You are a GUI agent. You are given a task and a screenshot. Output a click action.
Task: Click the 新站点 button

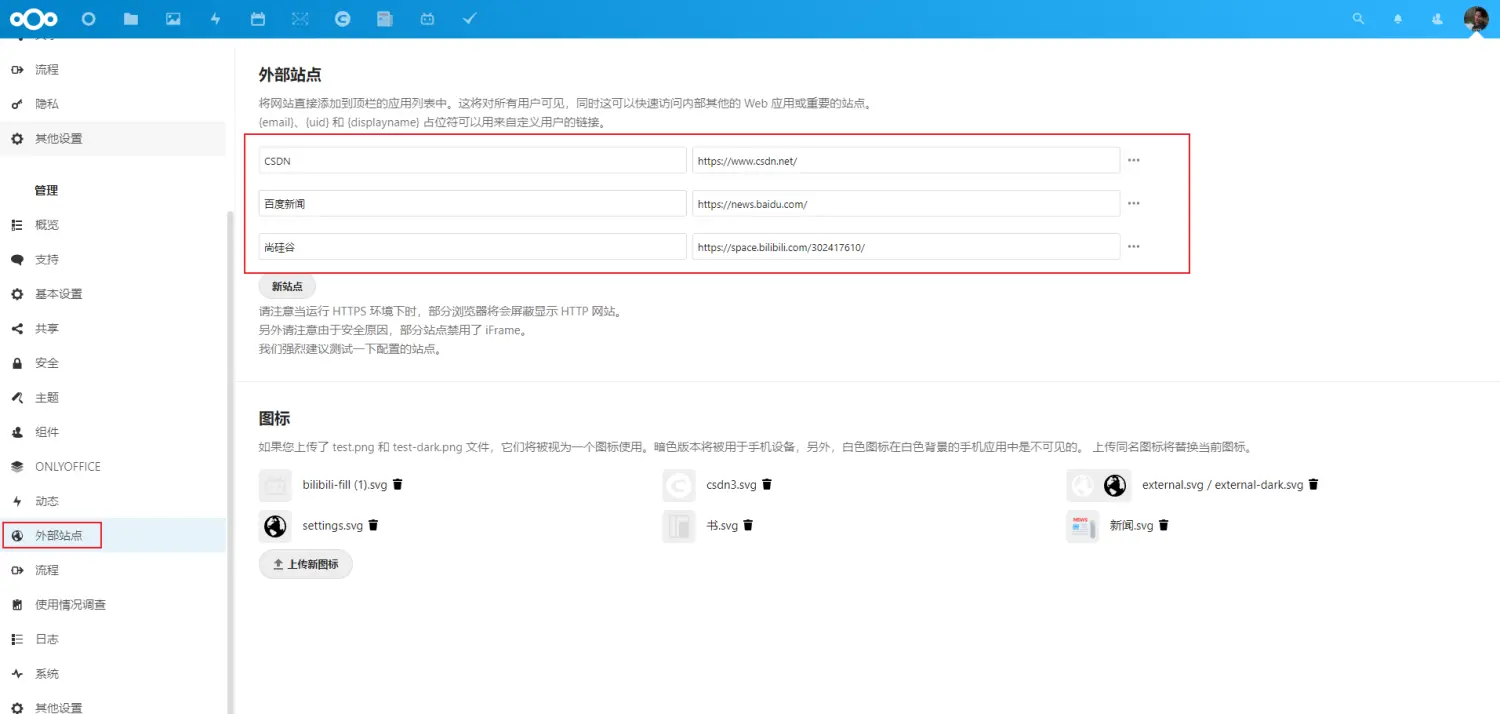coord(287,286)
